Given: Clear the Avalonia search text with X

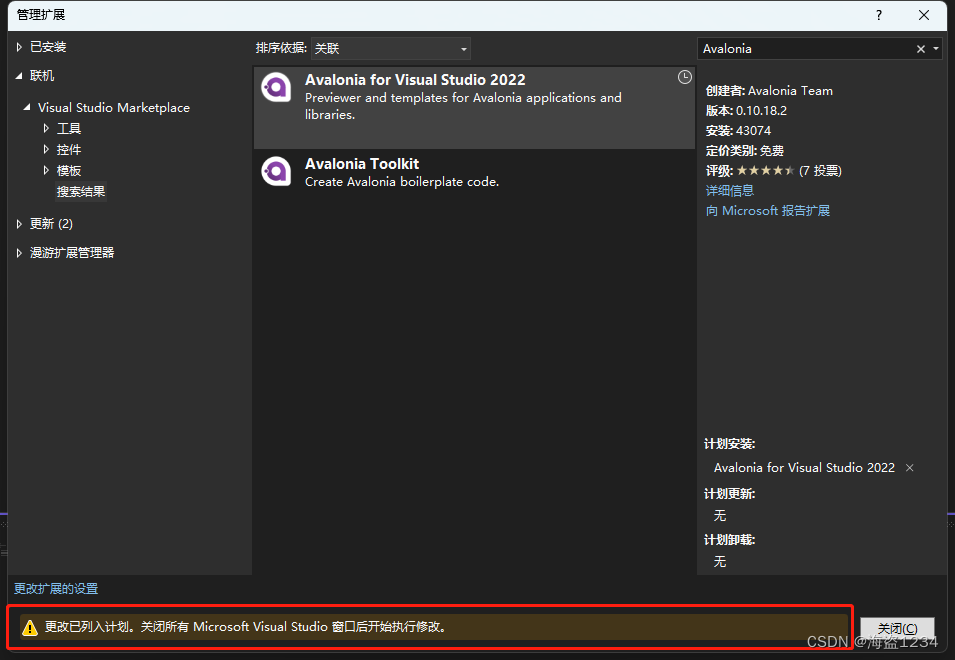Looking at the screenshot, I should click(x=920, y=49).
